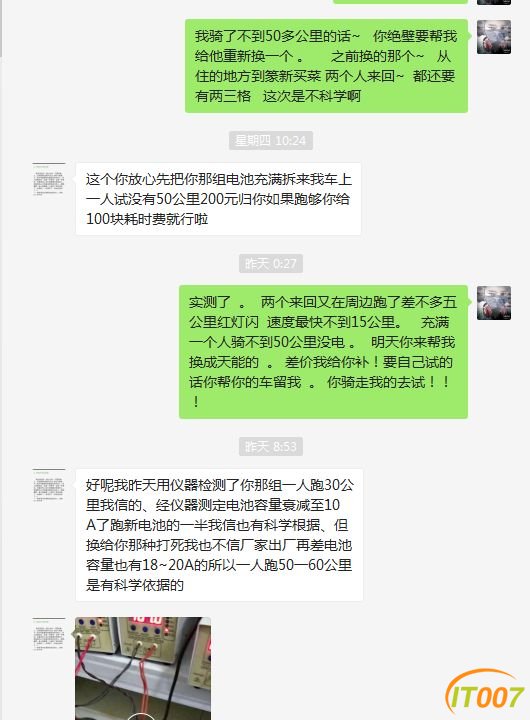Open sender avatar beside '实测了' message

pos(494,303)
